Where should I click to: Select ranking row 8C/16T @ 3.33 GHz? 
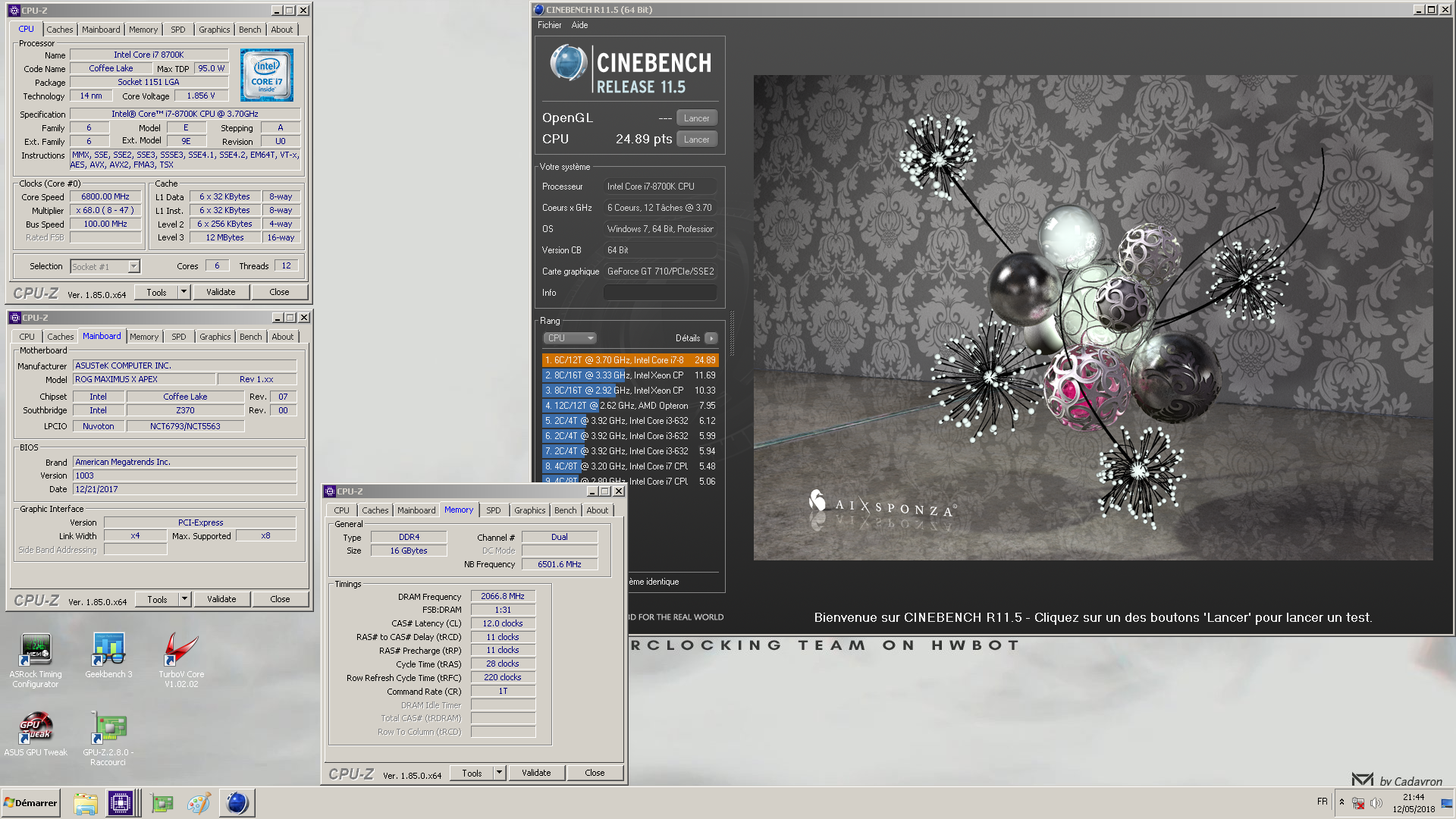630,375
